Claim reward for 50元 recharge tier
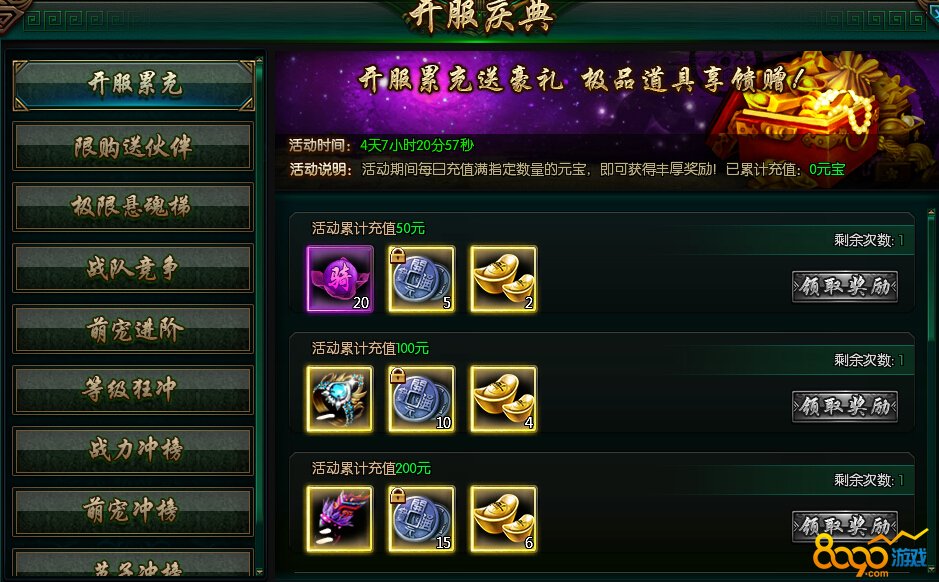Image resolution: width=939 pixels, height=582 pixels. pos(844,287)
